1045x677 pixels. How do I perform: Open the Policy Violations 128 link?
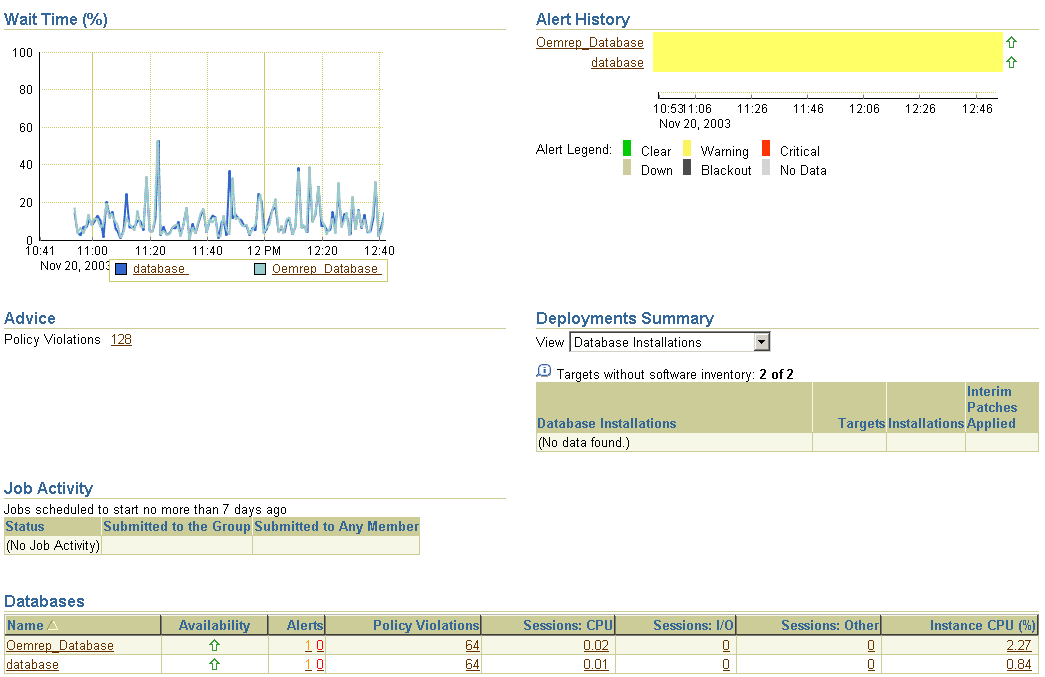pyautogui.click(x=121, y=340)
